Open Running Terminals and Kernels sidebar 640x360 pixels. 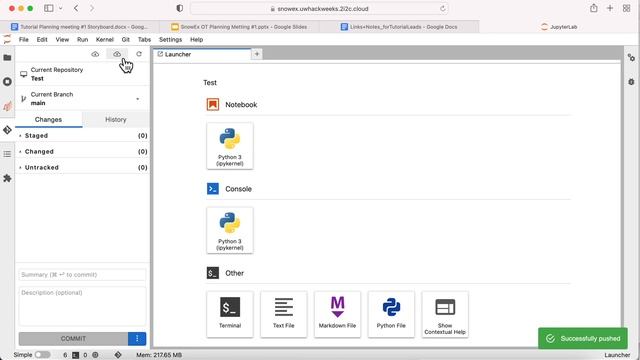pos(7,82)
